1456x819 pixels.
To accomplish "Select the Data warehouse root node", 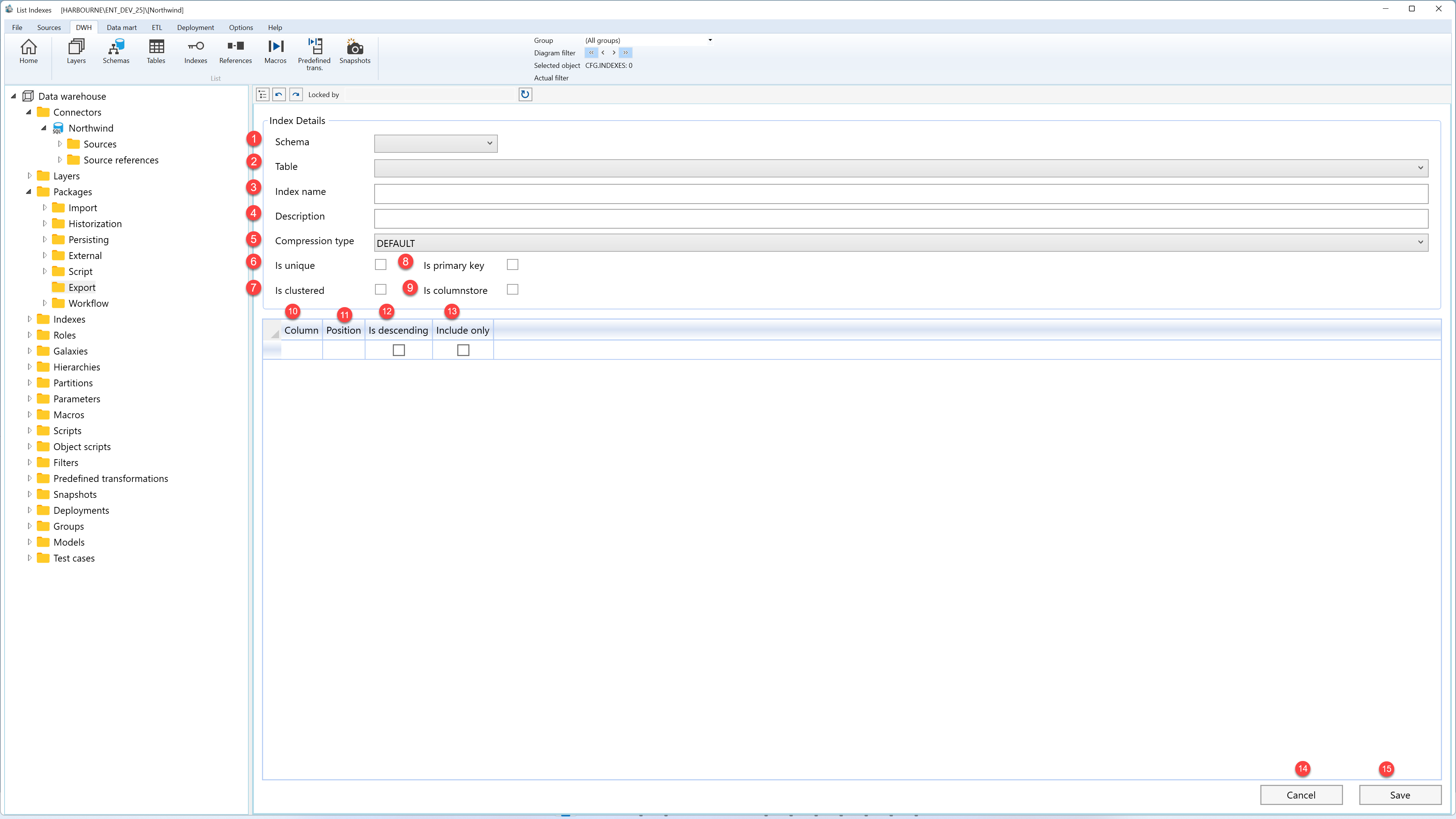I will [x=72, y=96].
